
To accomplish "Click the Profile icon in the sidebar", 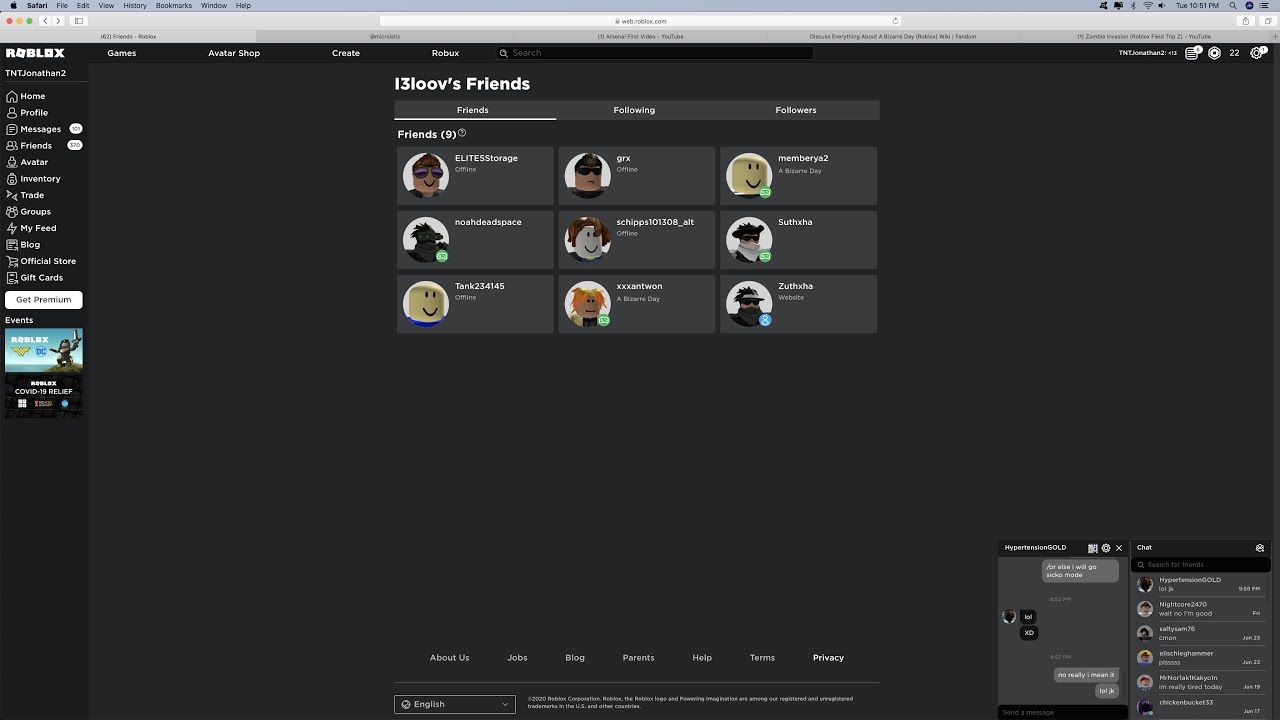I will [12, 113].
